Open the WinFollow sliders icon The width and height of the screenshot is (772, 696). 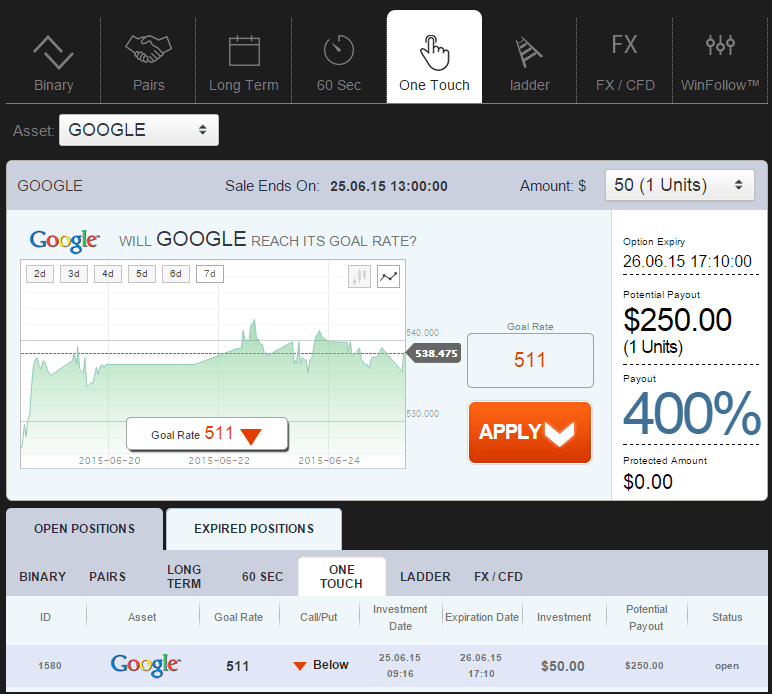[720, 45]
